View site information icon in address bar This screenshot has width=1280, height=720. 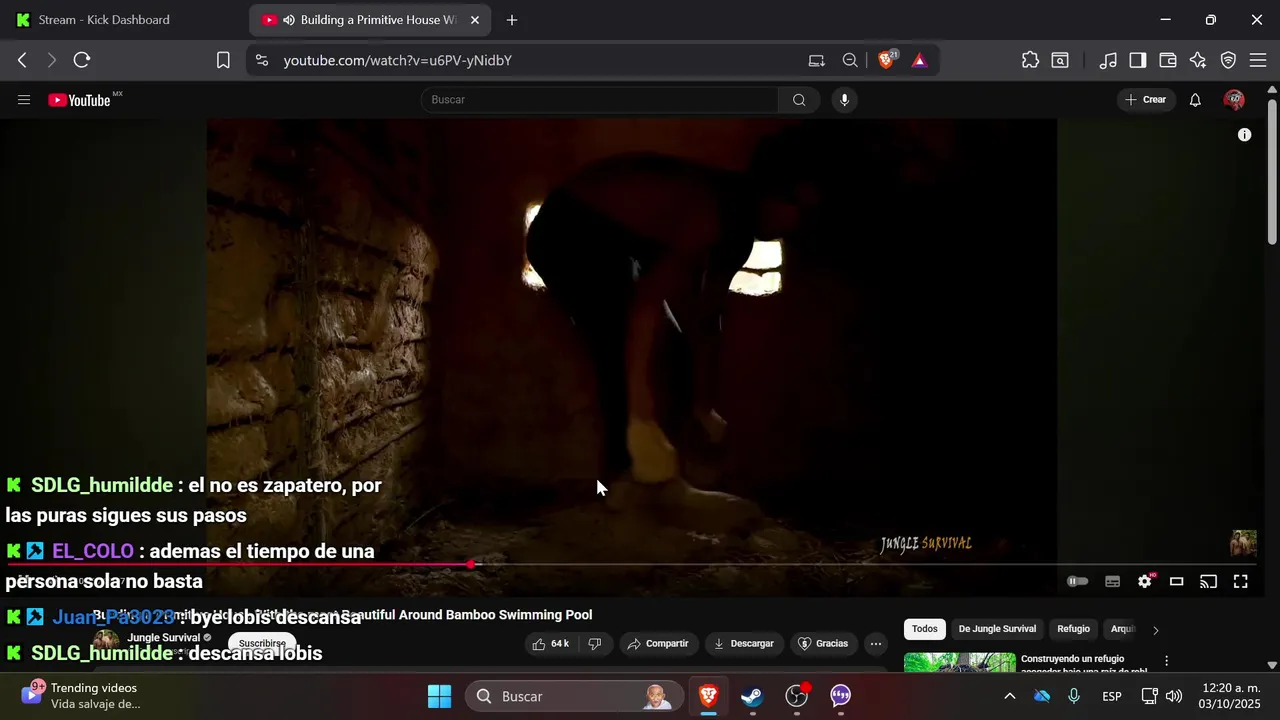[x=262, y=60]
